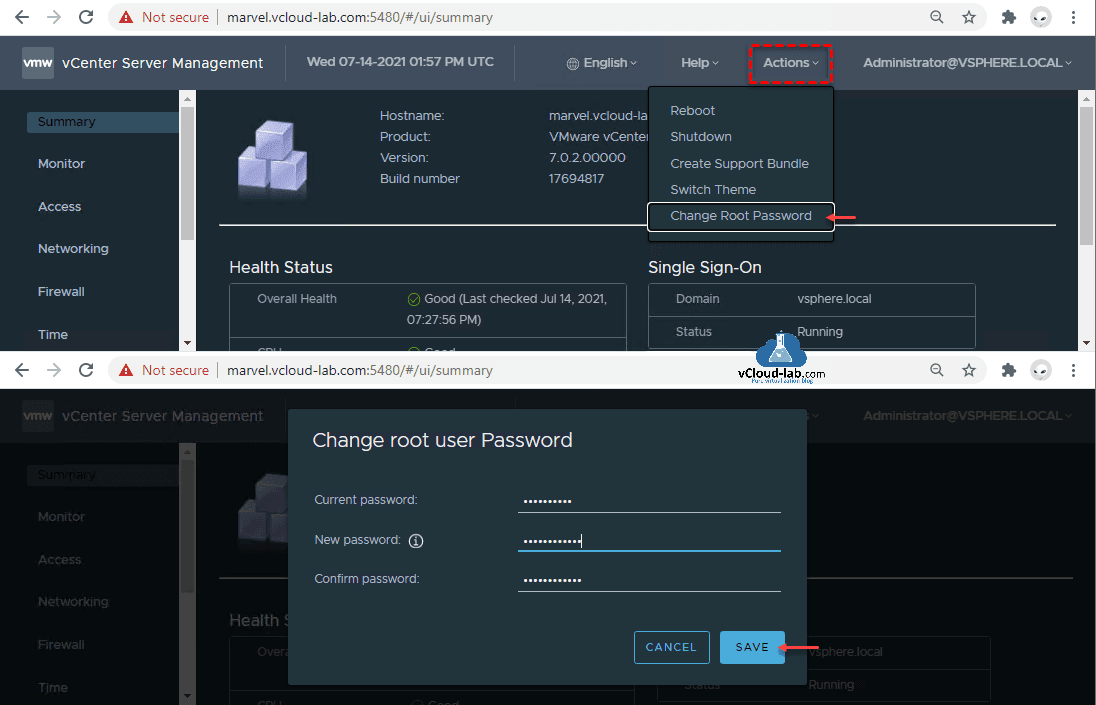Bookmark the page with the star in bottom browser
Viewport: 1096px width, 705px height.
pos(969,370)
